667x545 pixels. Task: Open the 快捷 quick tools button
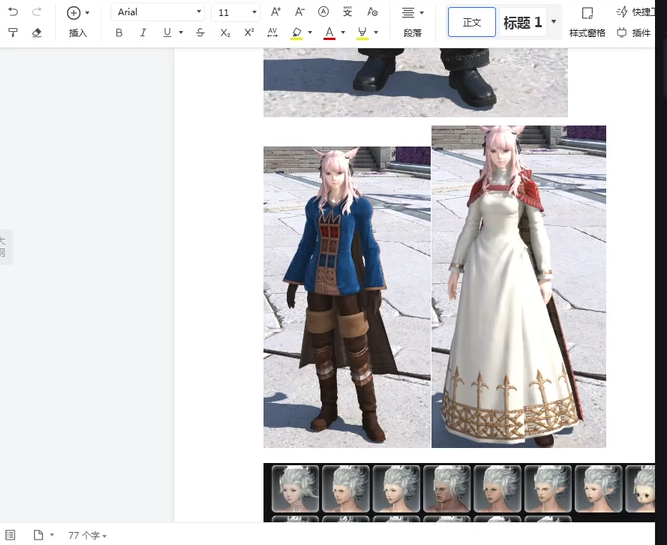pos(636,12)
